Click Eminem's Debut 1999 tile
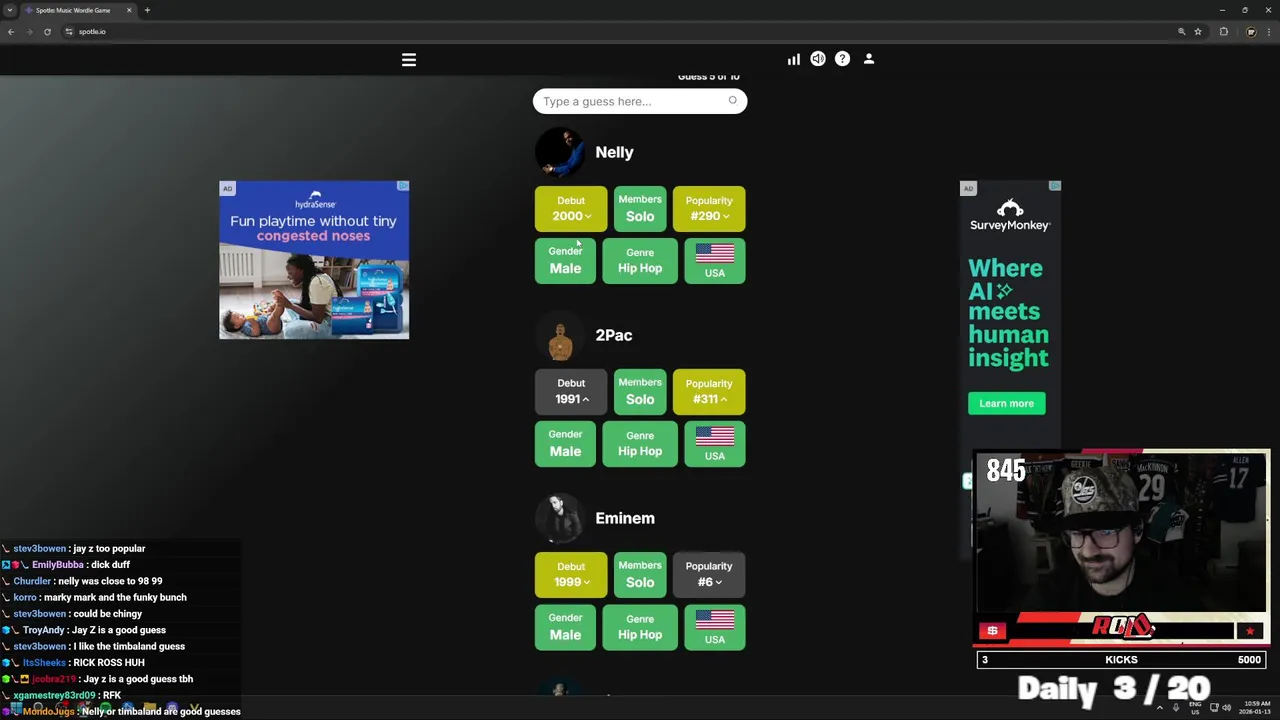Viewport: 1280px width, 720px height. click(x=571, y=575)
